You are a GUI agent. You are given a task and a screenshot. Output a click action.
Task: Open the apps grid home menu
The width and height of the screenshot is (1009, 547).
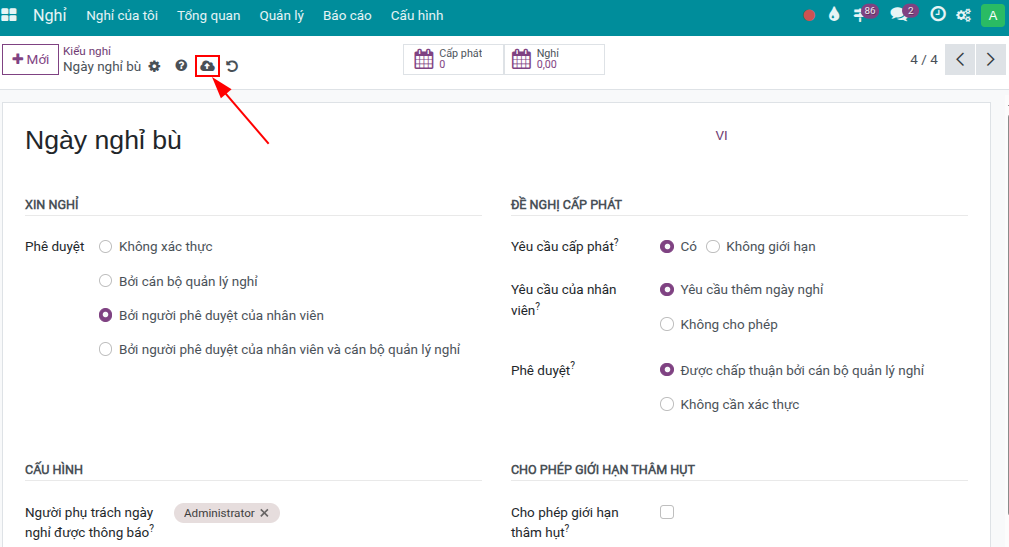[10, 16]
